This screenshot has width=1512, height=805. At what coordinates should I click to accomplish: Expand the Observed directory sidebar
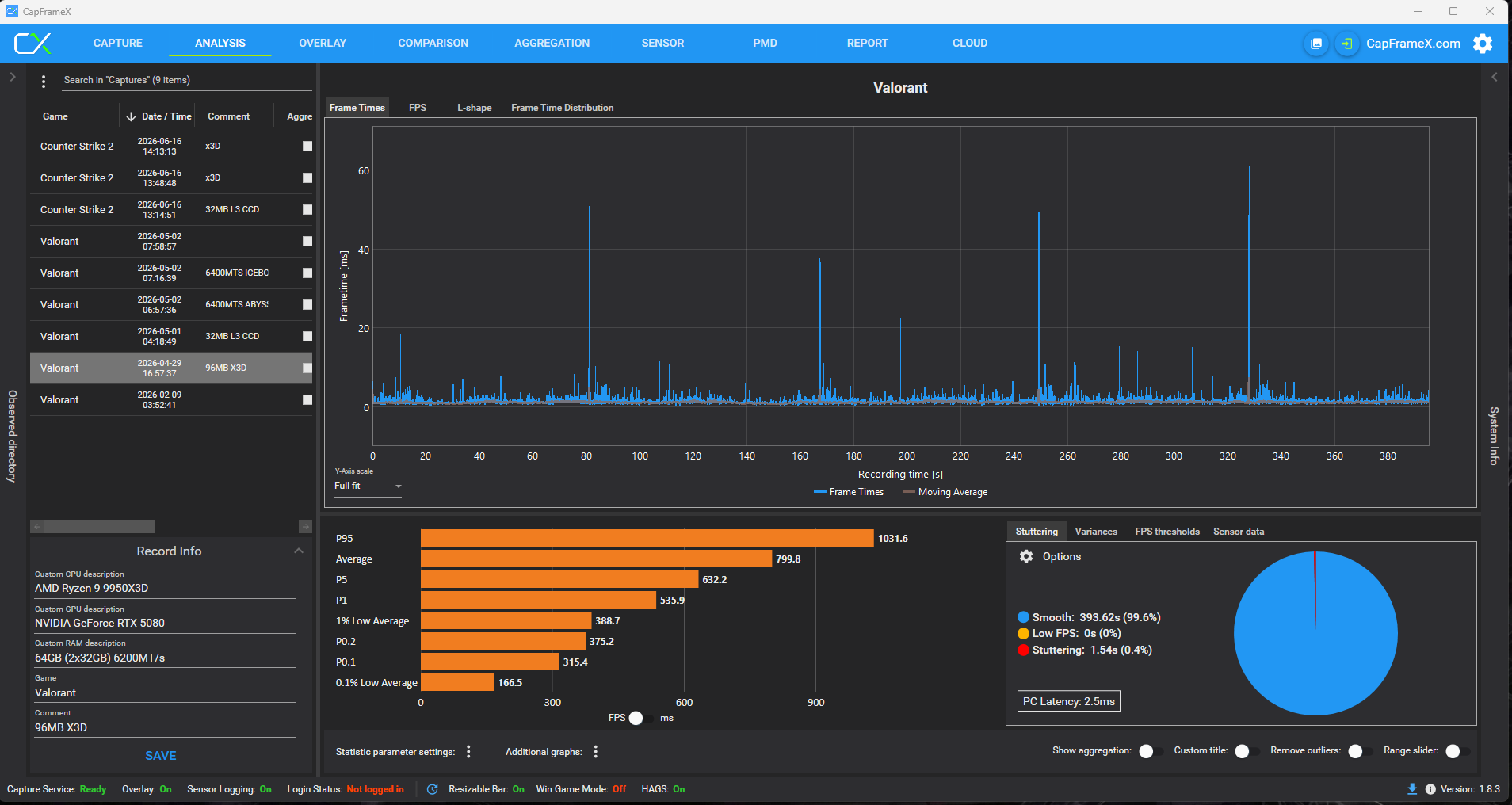pyautogui.click(x=12, y=77)
